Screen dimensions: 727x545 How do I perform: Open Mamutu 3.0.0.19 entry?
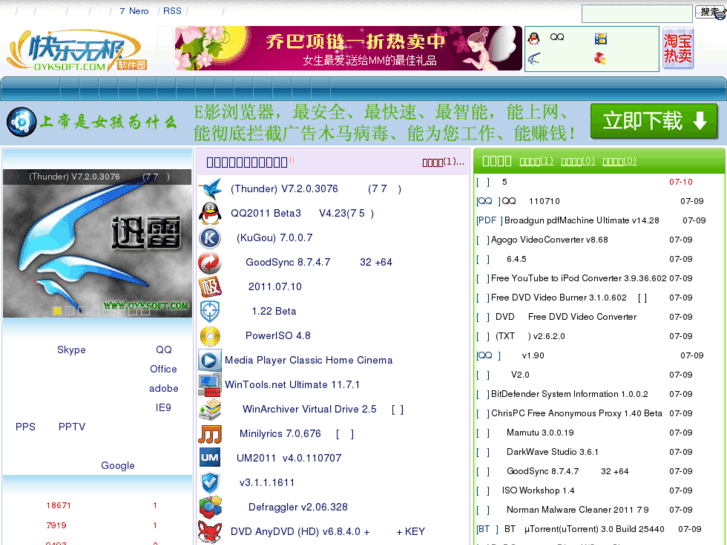point(540,433)
